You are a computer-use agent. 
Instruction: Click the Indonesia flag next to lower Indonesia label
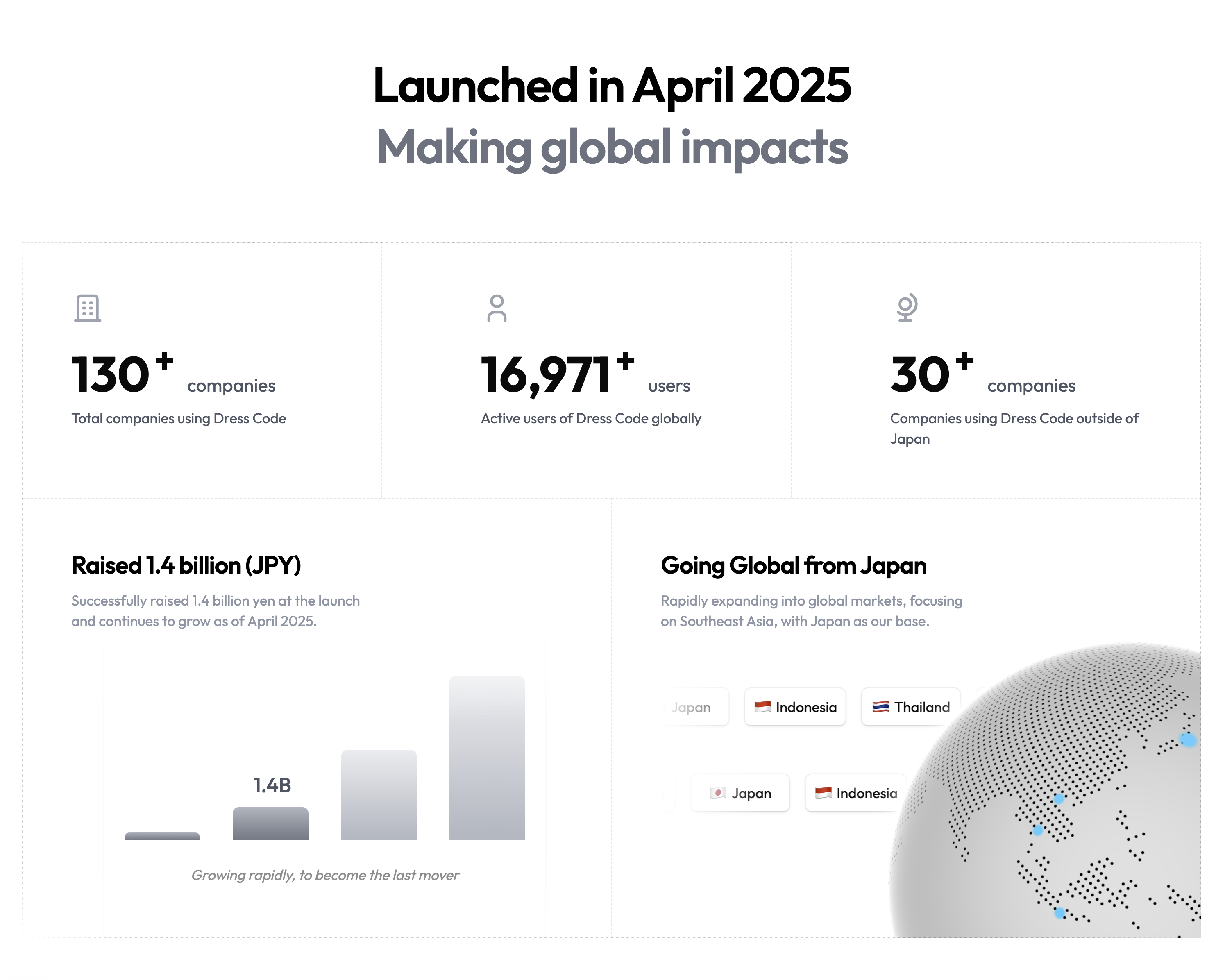tap(824, 793)
